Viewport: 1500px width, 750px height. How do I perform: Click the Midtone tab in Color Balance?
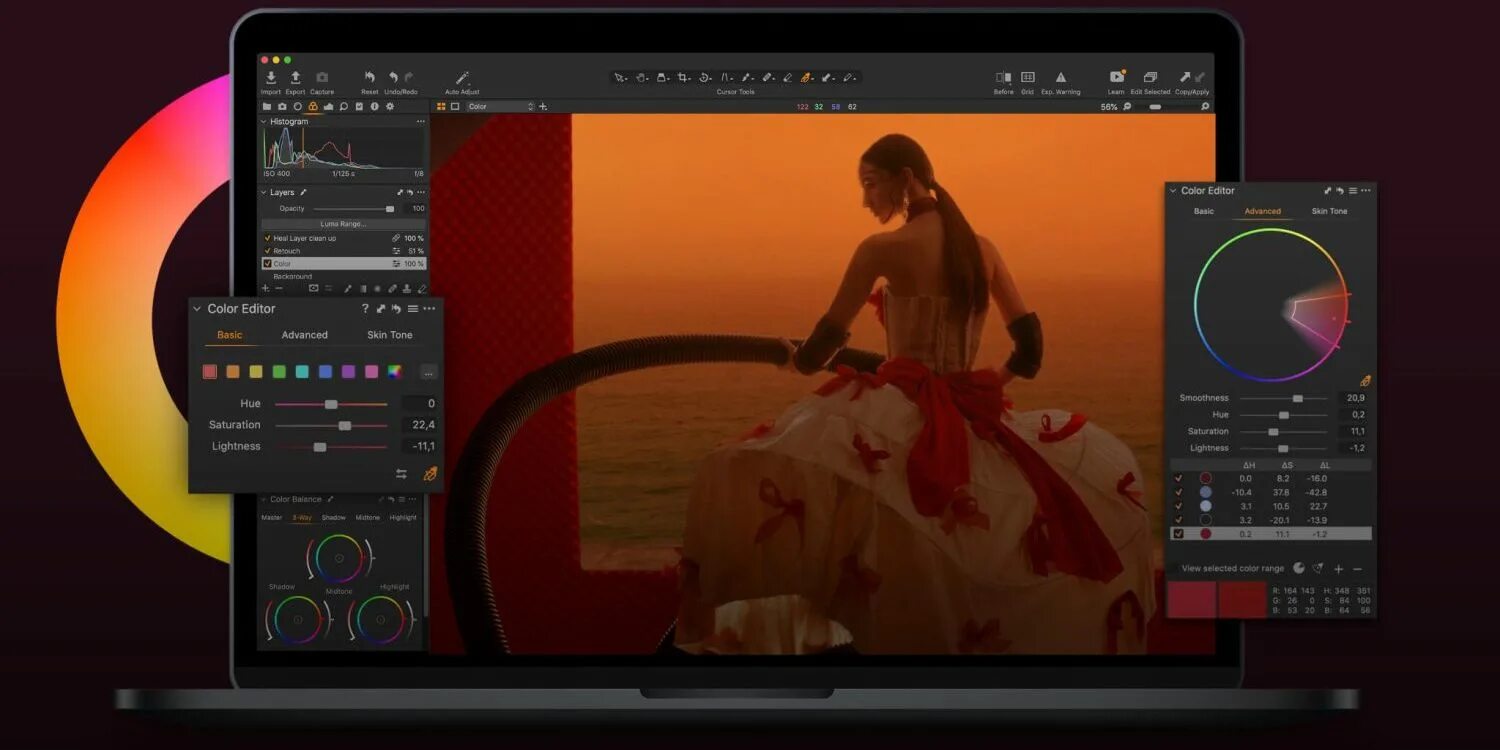(x=368, y=518)
